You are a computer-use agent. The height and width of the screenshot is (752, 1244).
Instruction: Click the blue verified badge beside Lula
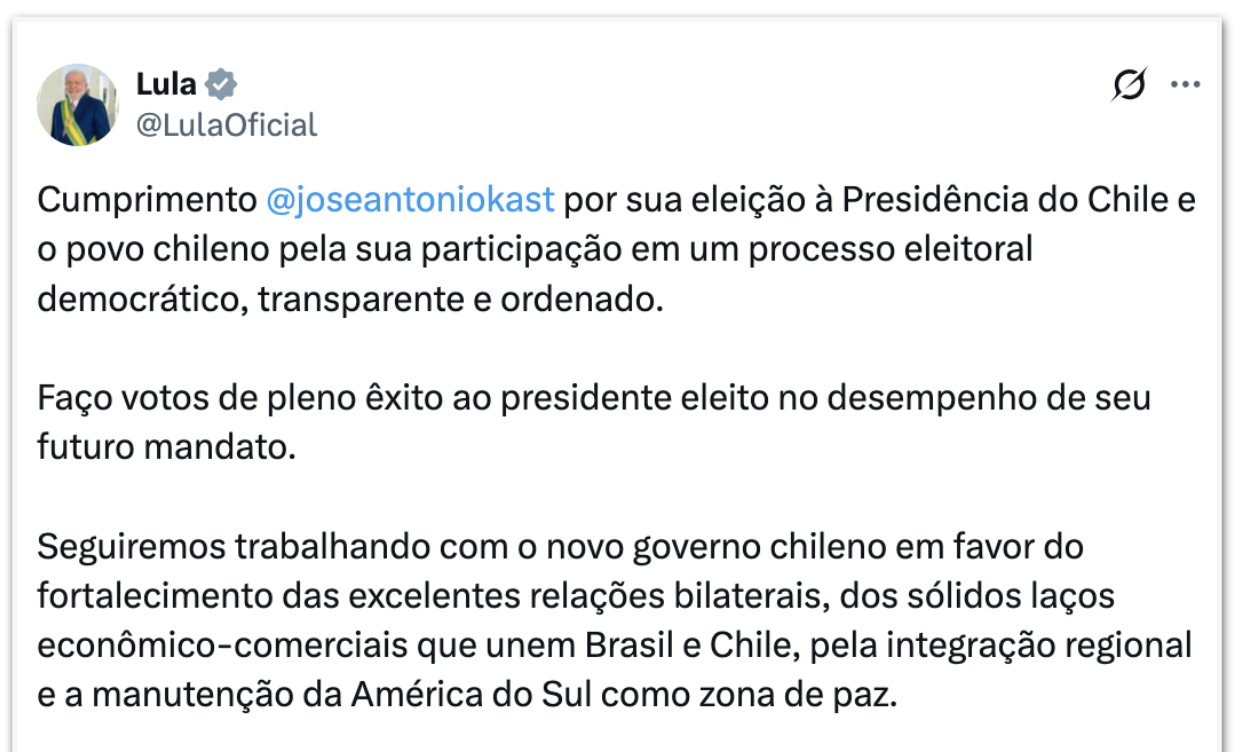[221, 84]
